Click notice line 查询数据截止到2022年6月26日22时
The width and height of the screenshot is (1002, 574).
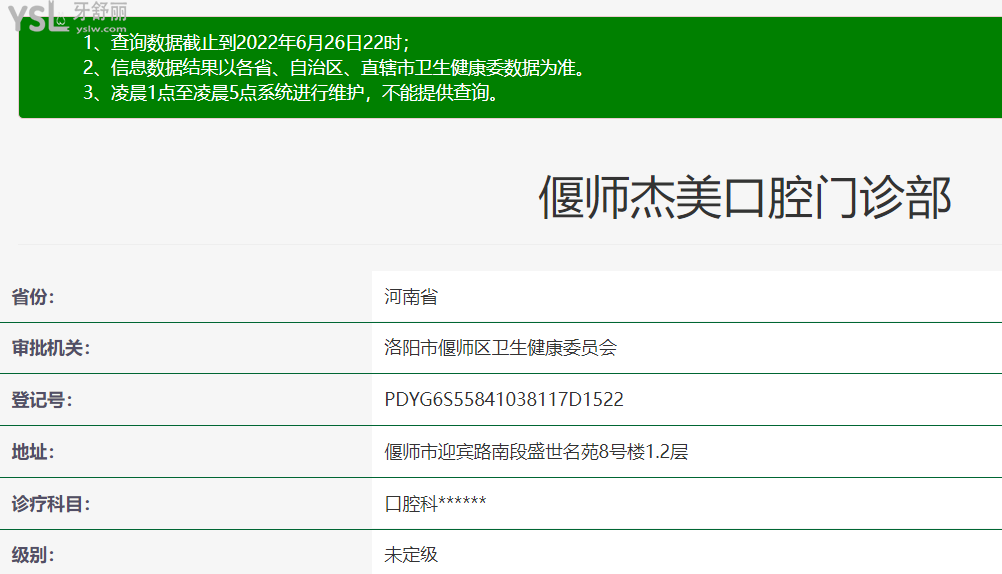click(x=247, y=43)
